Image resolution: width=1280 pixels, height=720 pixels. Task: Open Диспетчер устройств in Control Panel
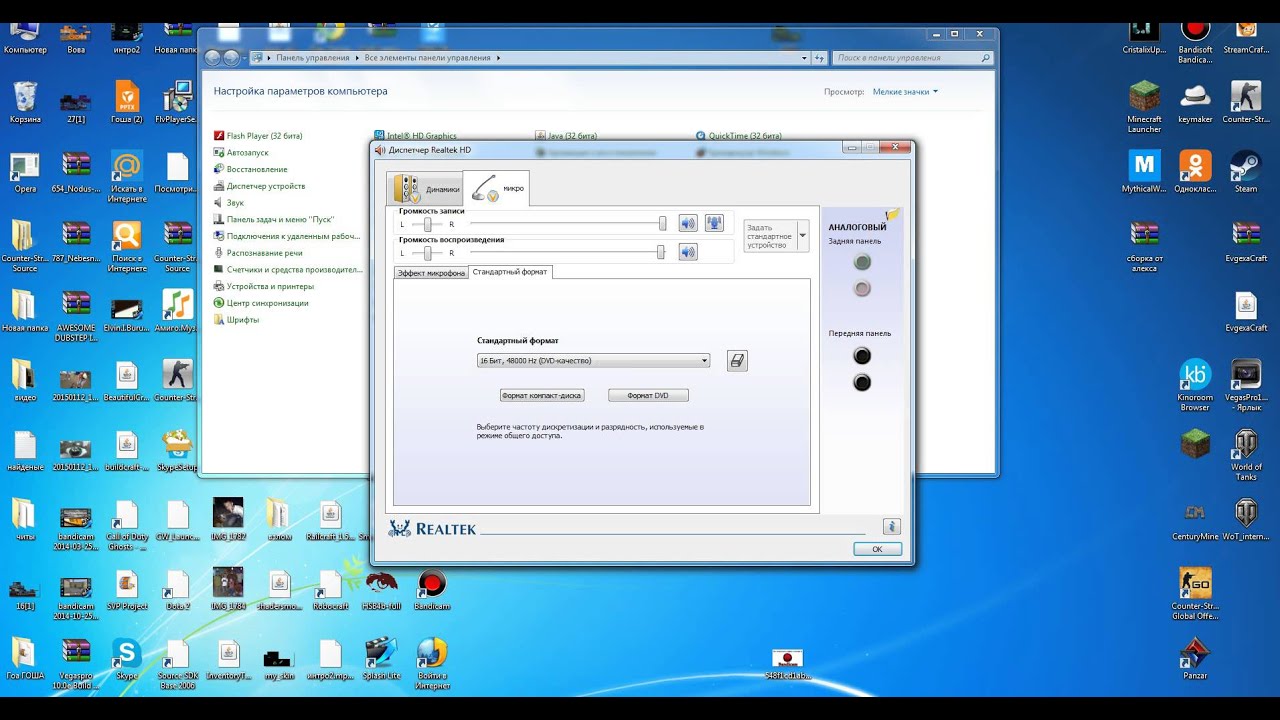click(259, 186)
